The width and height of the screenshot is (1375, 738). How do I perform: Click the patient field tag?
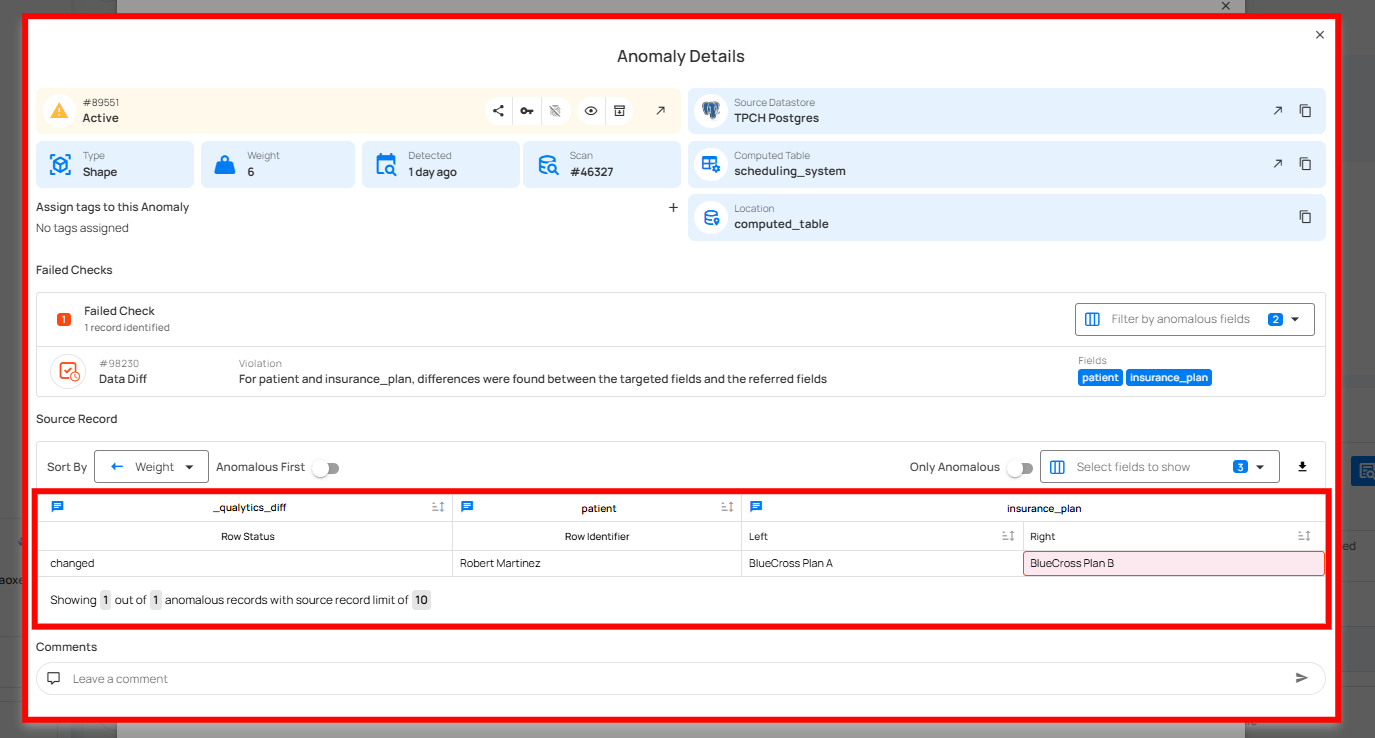tap(1100, 378)
